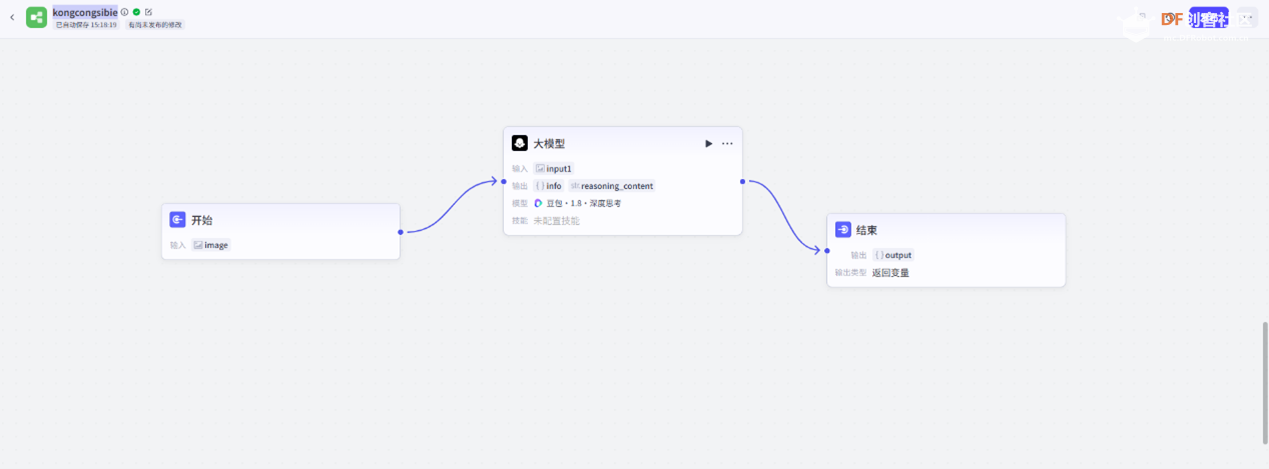1269x469 pixels.
Task: Click the 返回变量 output type value
Action: pyautogui.click(x=891, y=273)
